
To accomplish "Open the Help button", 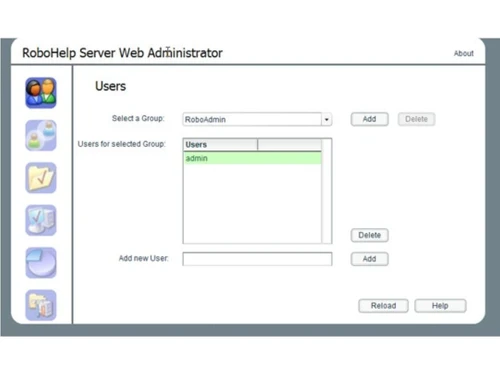I will pos(440,306).
